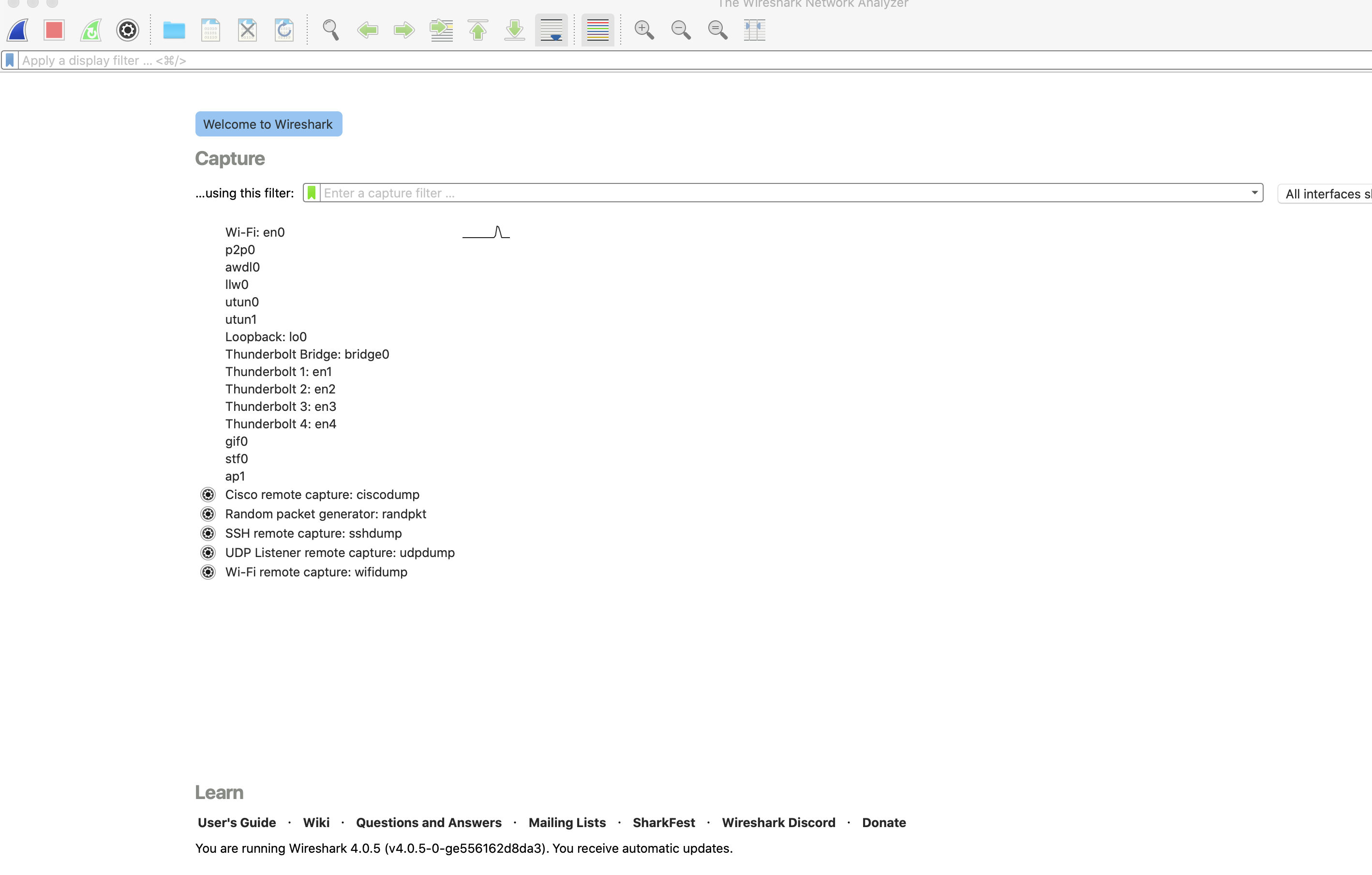The image size is (1372, 875).
Task: Select the utun1 interface
Action: (240, 320)
